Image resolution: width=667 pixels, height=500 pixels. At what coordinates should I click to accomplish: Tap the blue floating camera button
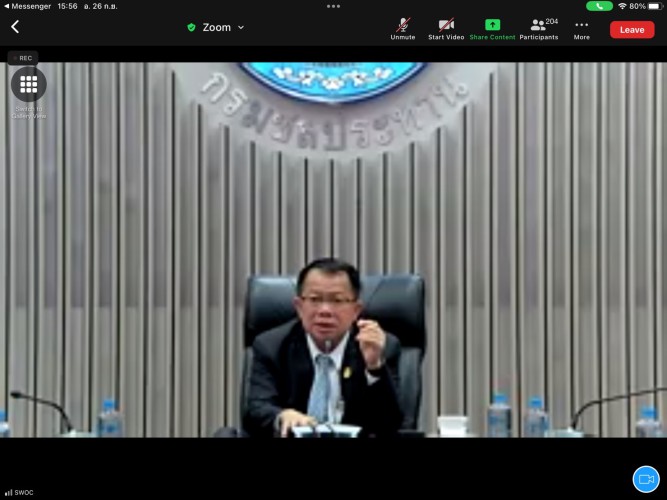(646, 479)
